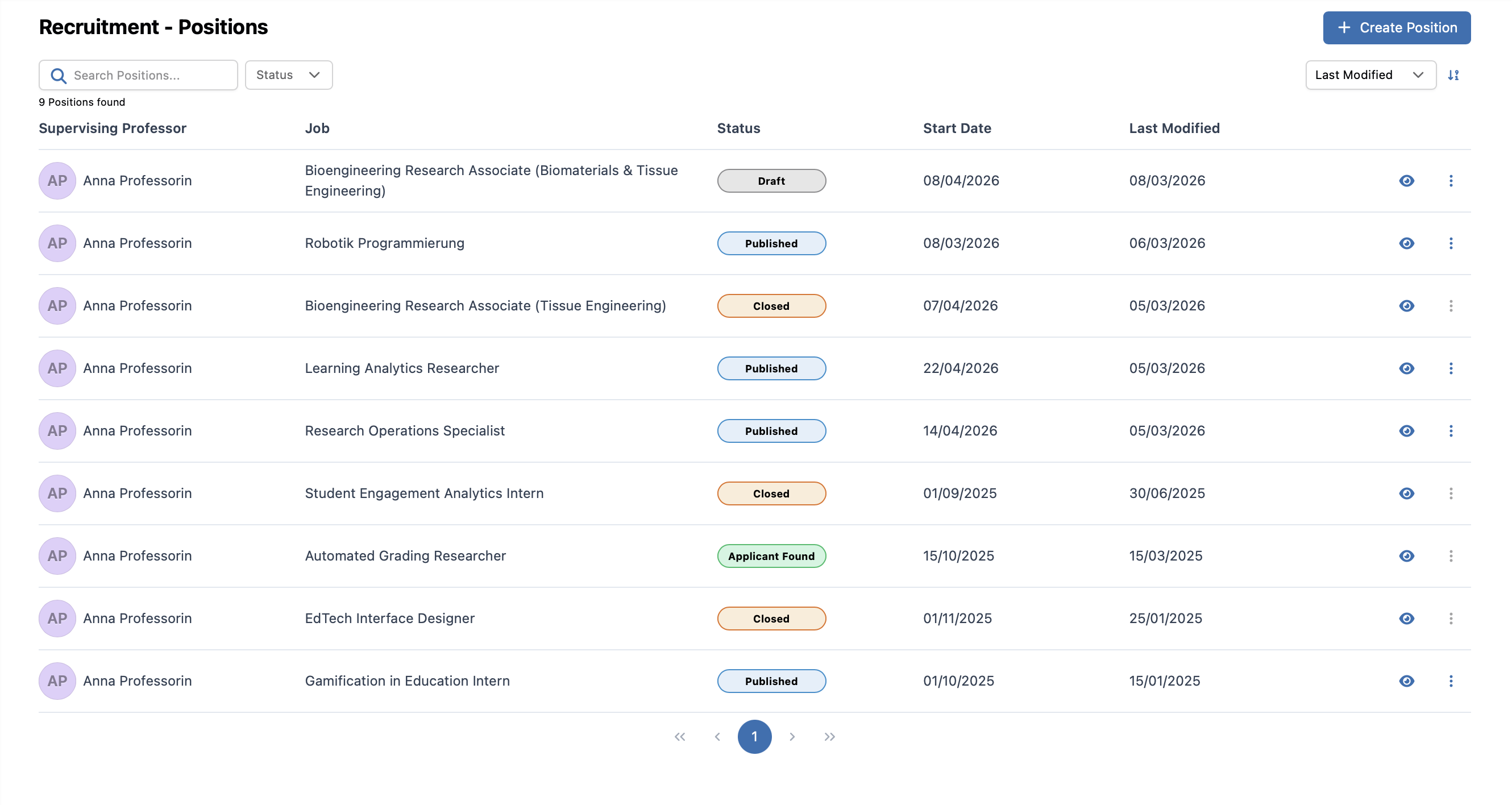
Task: Open the Last Modified sort dropdown
Action: 1370,74
